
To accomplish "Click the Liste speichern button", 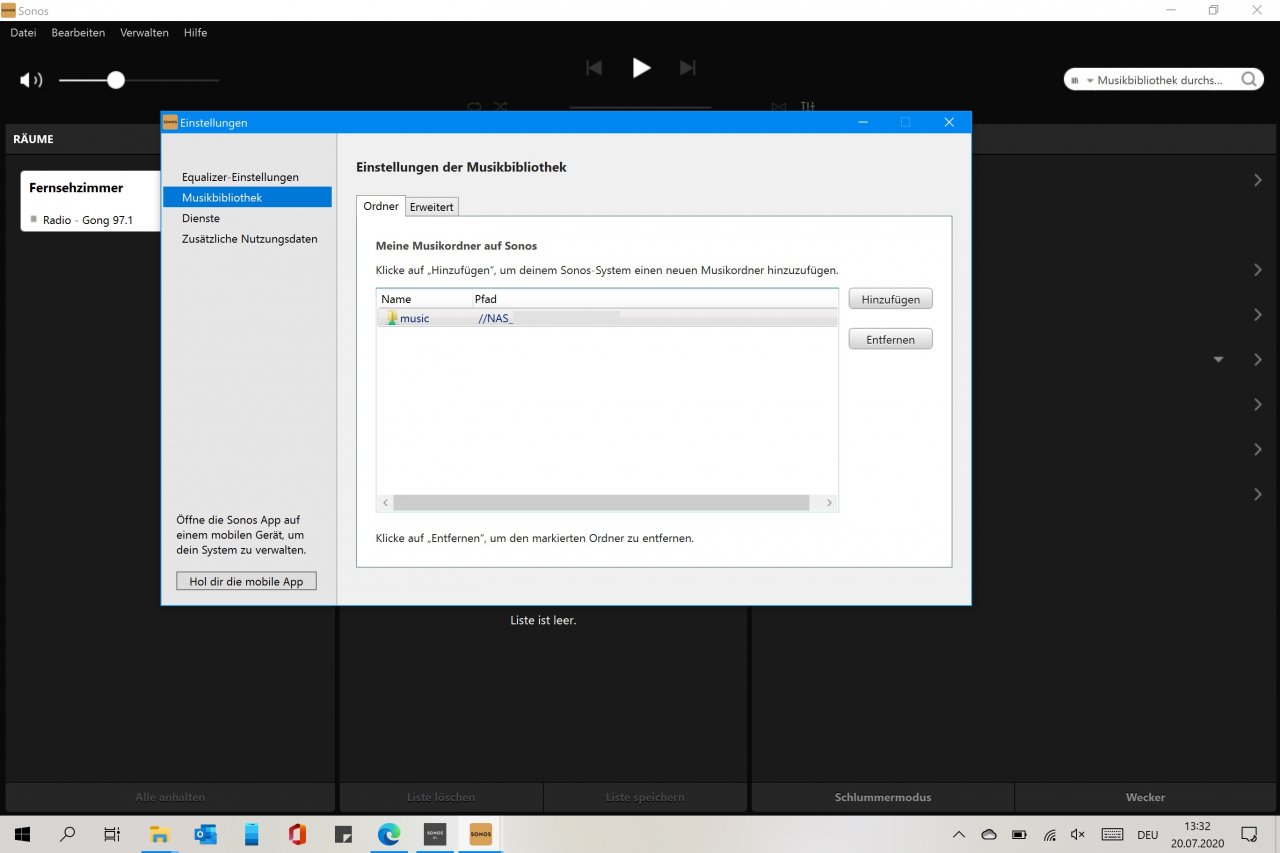I will (645, 797).
